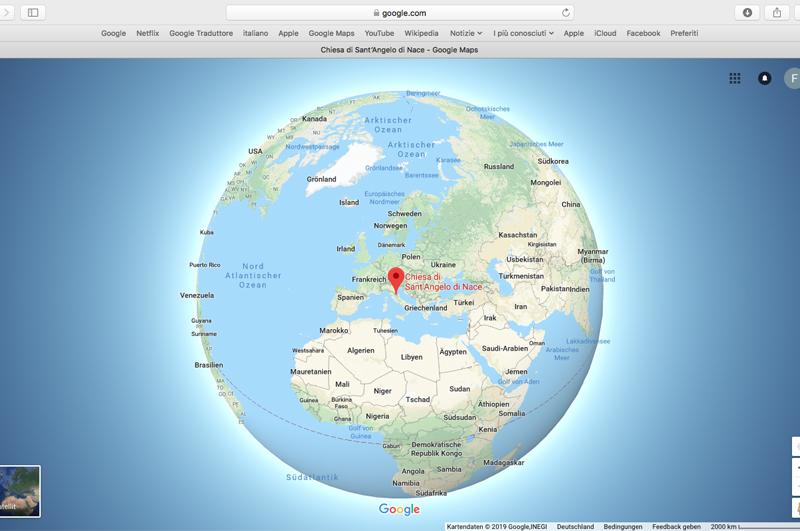Click the red map pin marker
The width and height of the screenshot is (800, 531).
tap(396, 281)
